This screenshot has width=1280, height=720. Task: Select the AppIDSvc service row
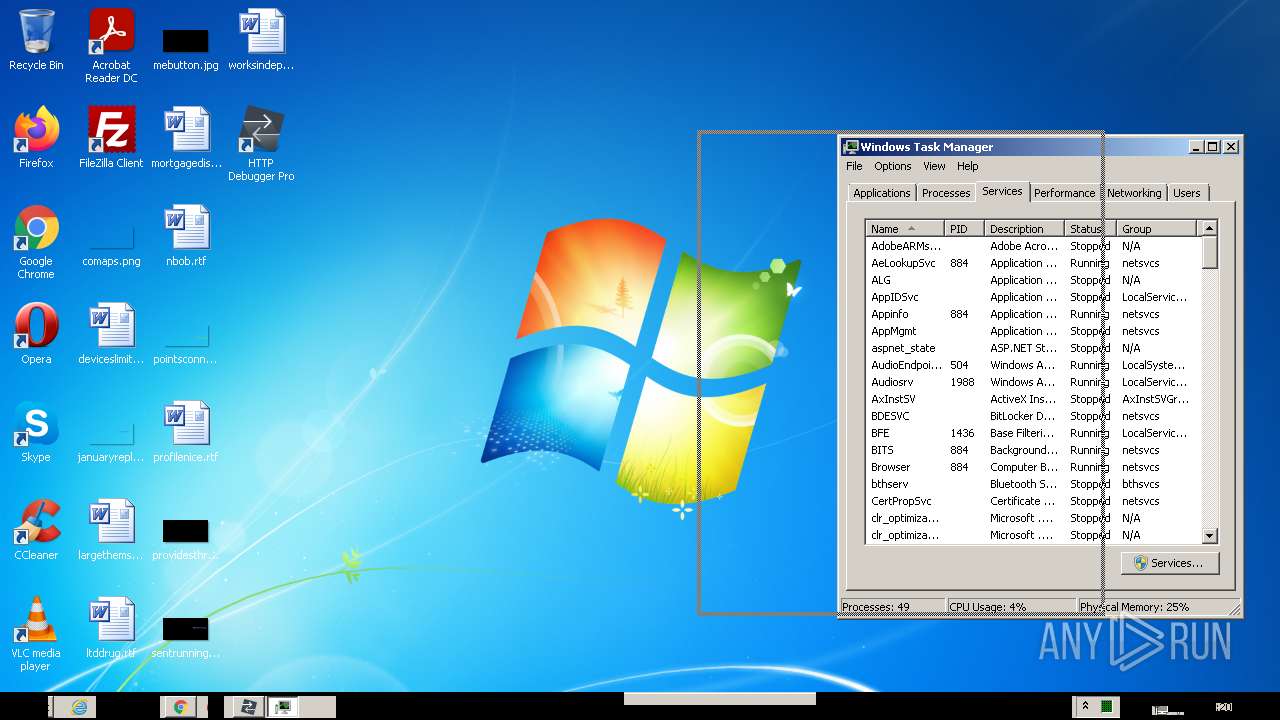tap(1033, 297)
